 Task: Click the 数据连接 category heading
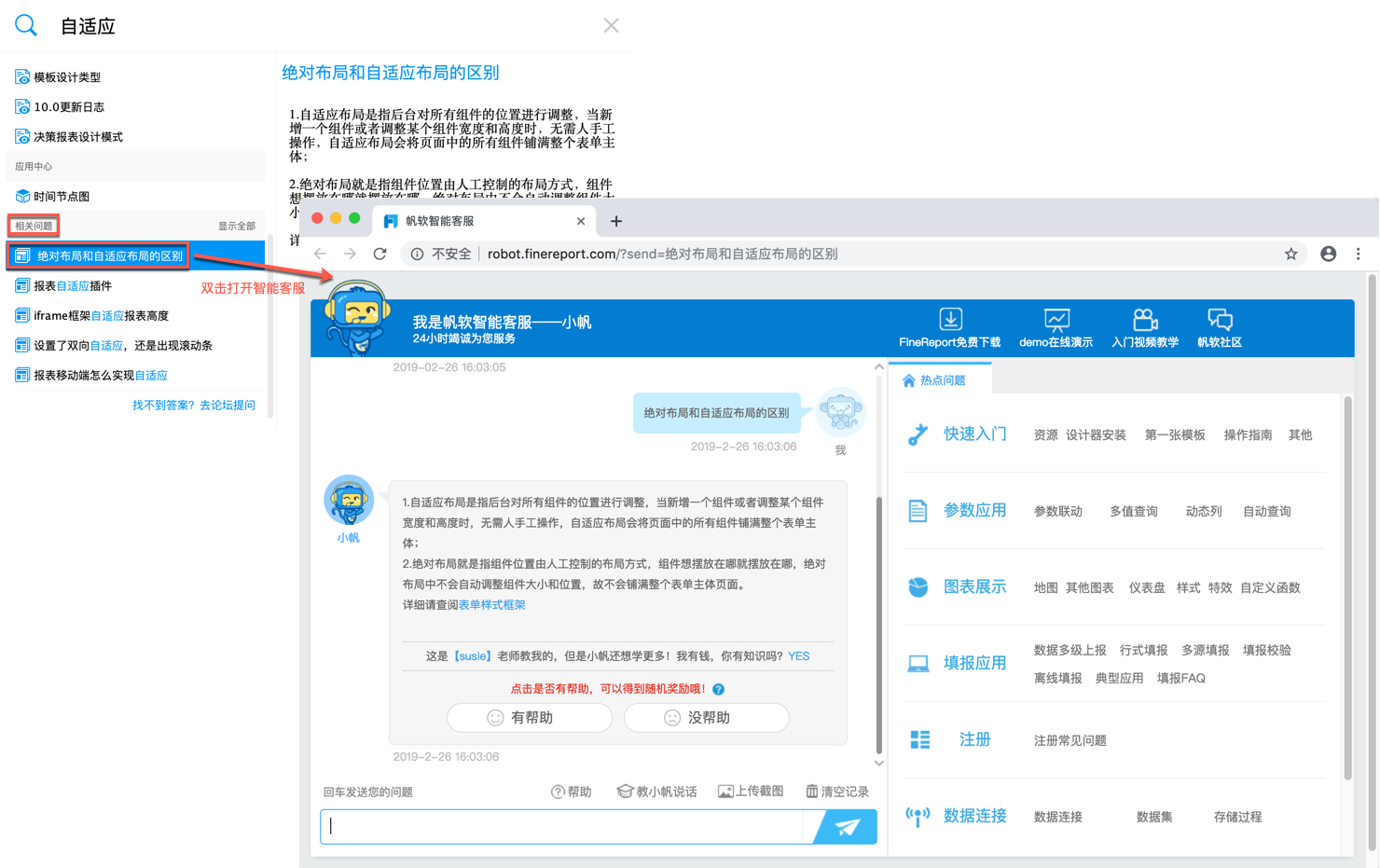point(974,817)
